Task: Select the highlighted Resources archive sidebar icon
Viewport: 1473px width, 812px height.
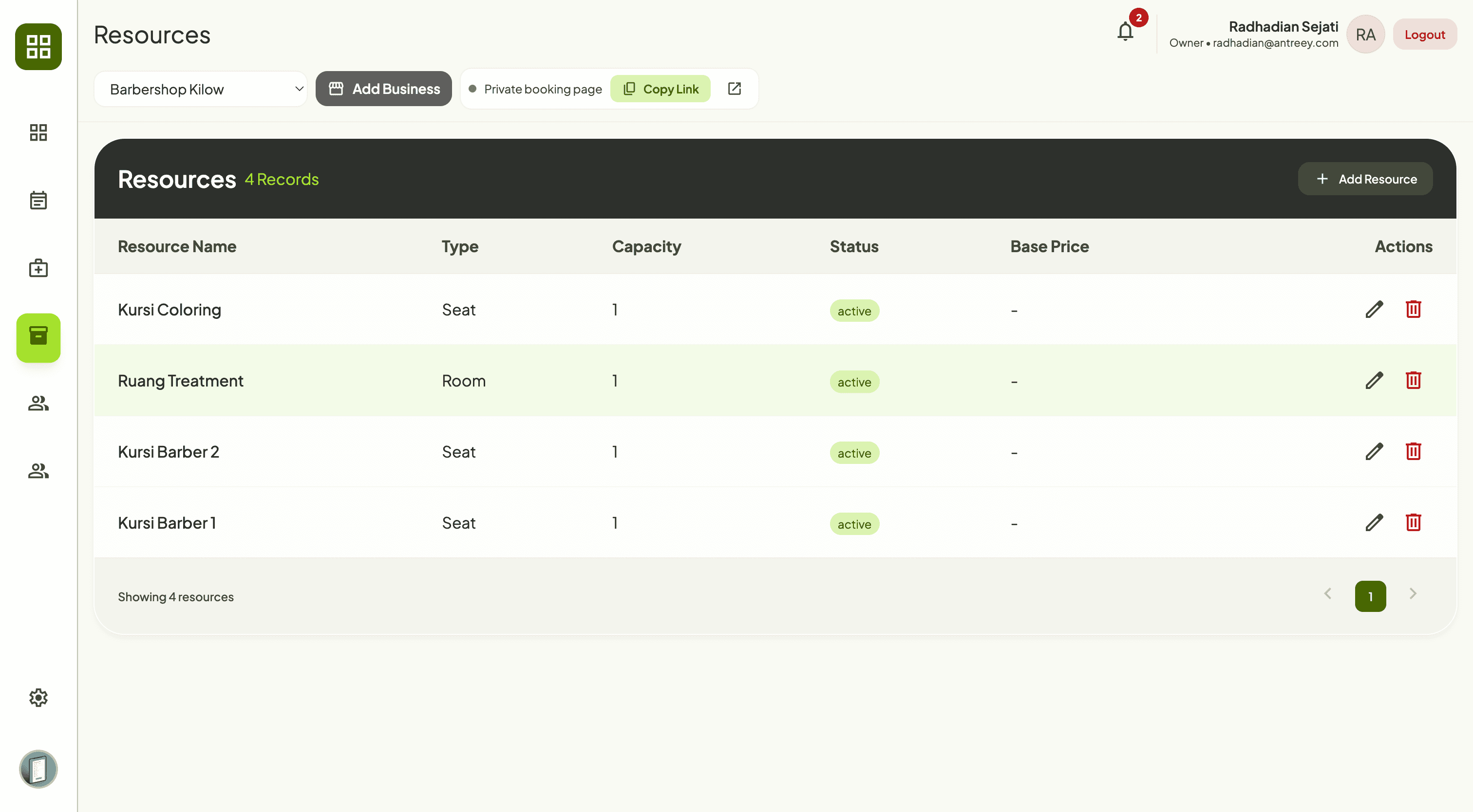Action: click(x=38, y=337)
